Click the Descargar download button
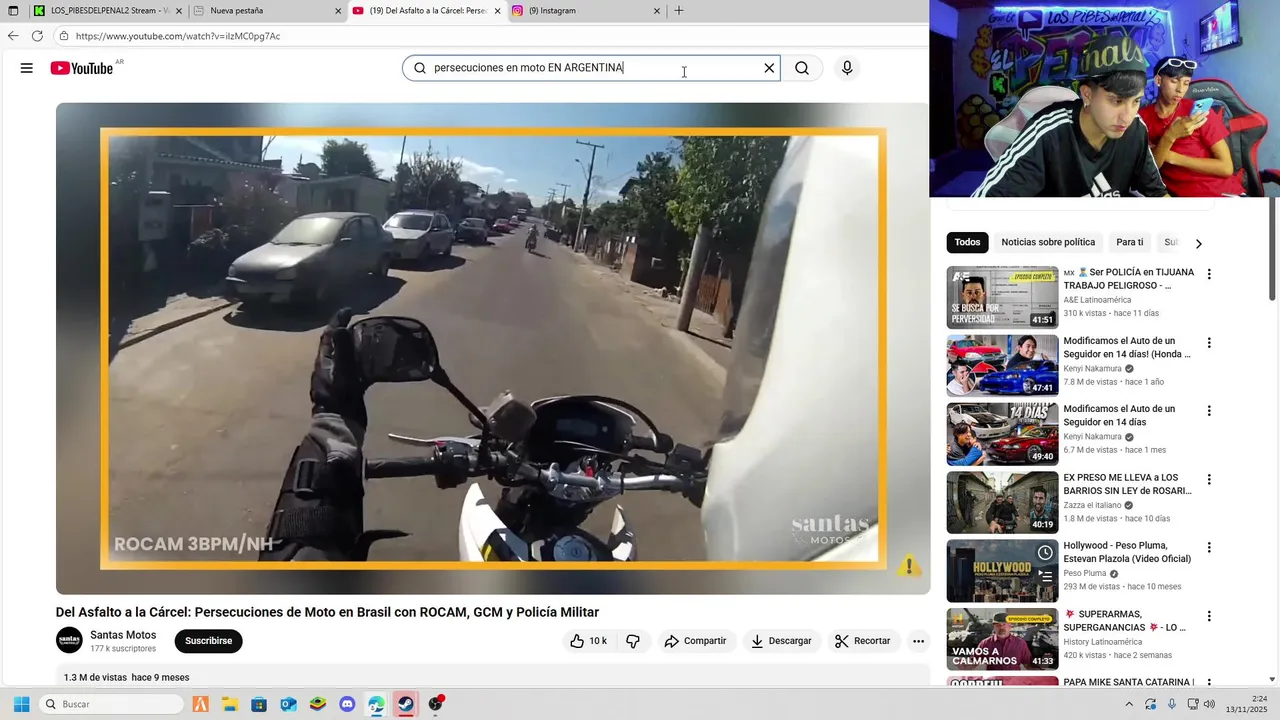The image size is (1280, 720). tap(782, 641)
